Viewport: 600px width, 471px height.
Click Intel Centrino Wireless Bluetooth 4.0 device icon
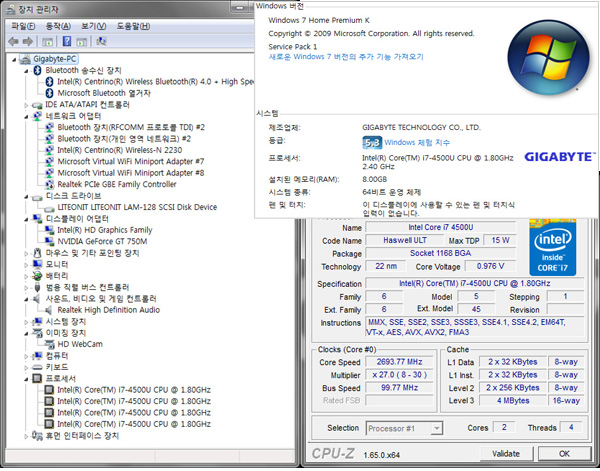pyautogui.click(x=49, y=81)
